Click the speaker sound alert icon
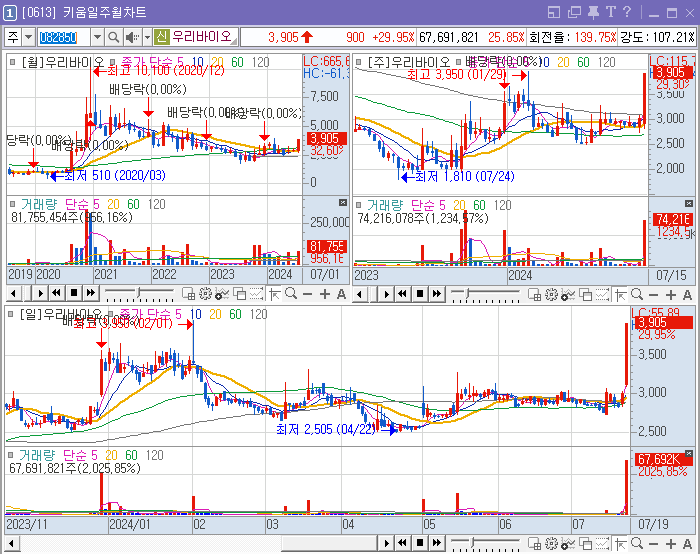This screenshot has width=700, height=554. tap(131, 37)
